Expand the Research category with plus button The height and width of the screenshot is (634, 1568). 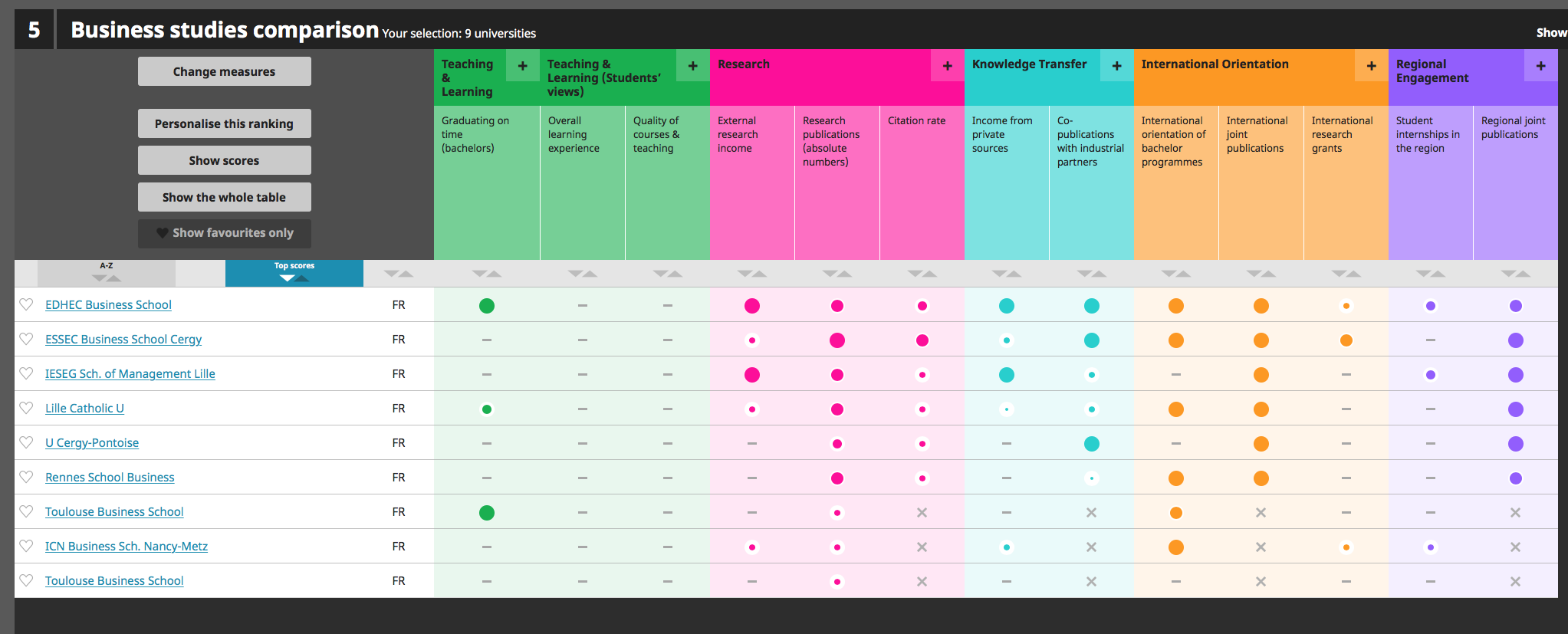click(x=947, y=66)
